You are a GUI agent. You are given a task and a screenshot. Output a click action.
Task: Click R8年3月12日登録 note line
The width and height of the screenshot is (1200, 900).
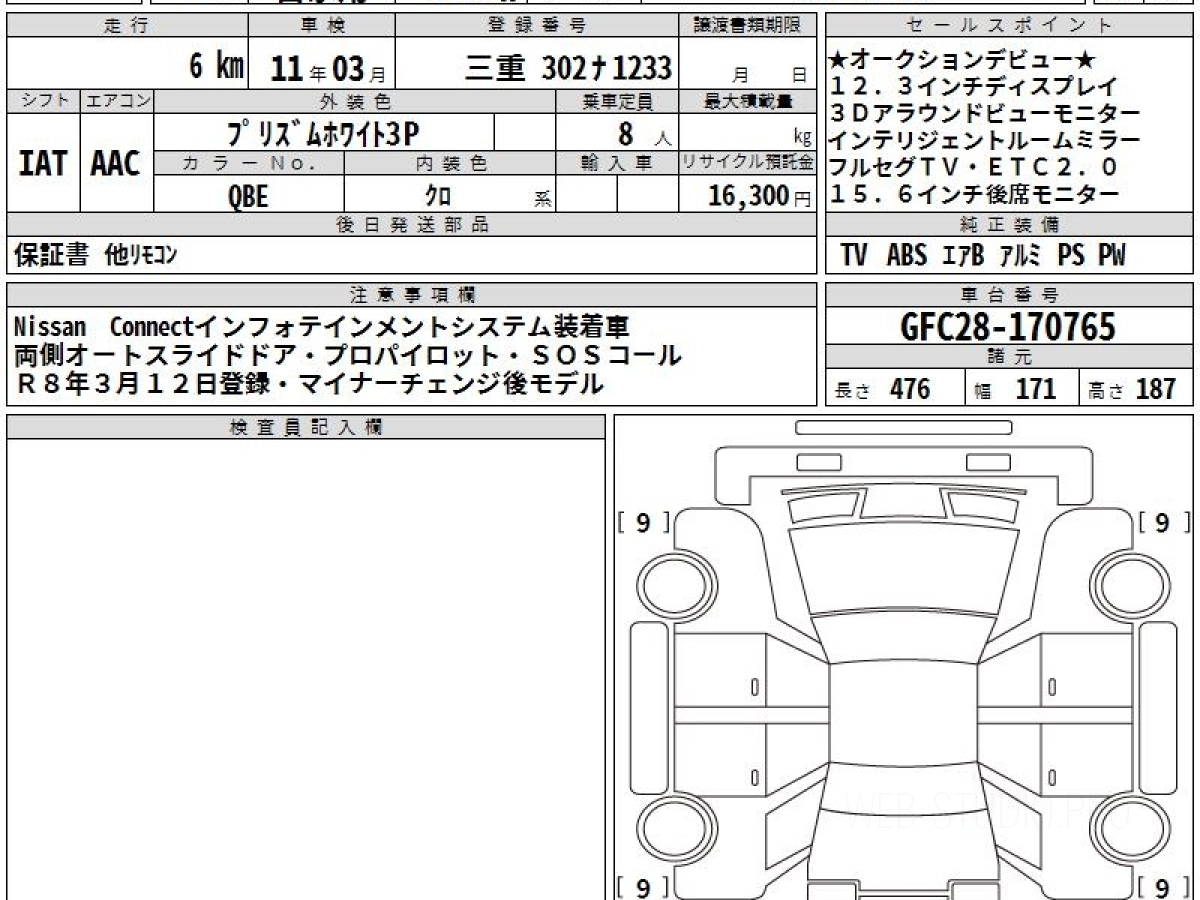(310, 383)
